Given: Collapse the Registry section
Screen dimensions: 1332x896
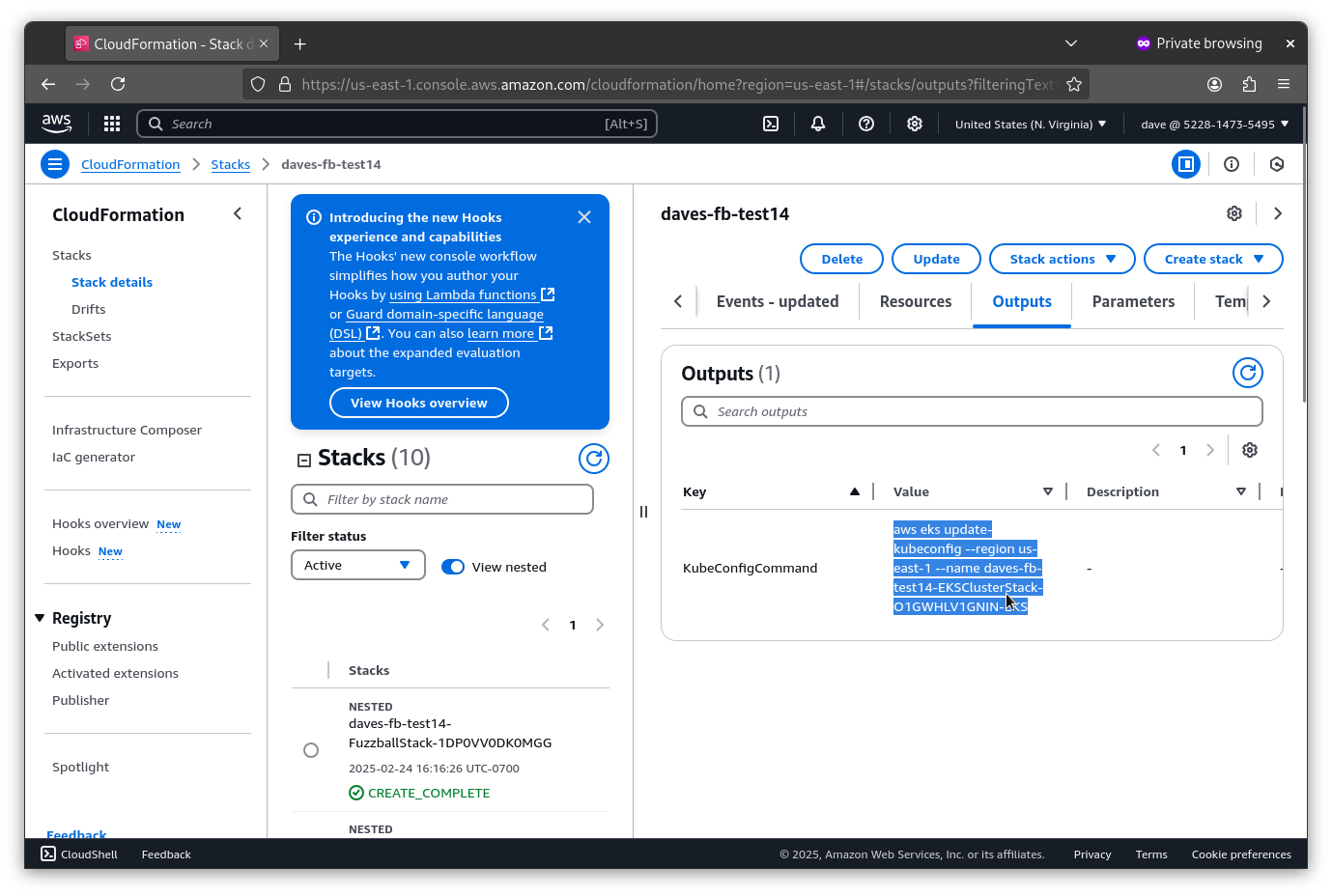Looking at the screenshot, I should (x=40, y=618).
